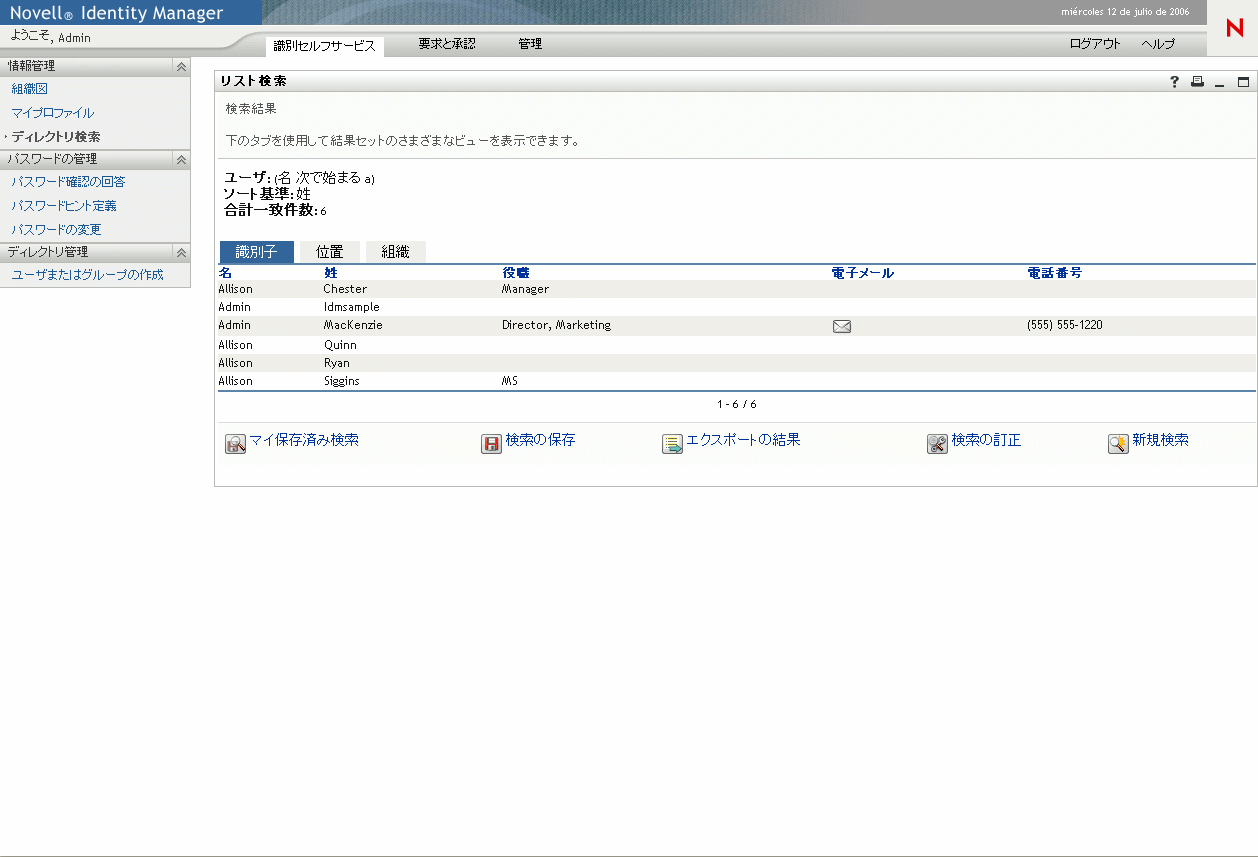Viewport: 1258px width, 857px height.
Task: Select the 検索の訂正 wrench icon
Action: 937,443
